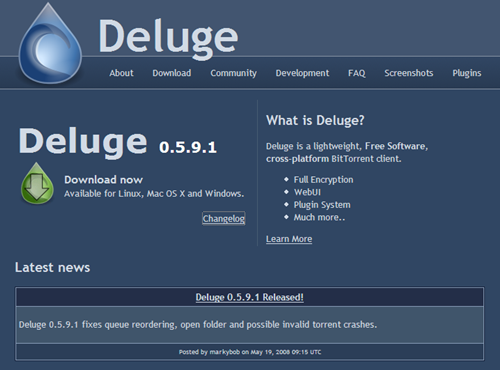
Task: Click the posted by markybob footer text
Action: (x=250, y=352)
